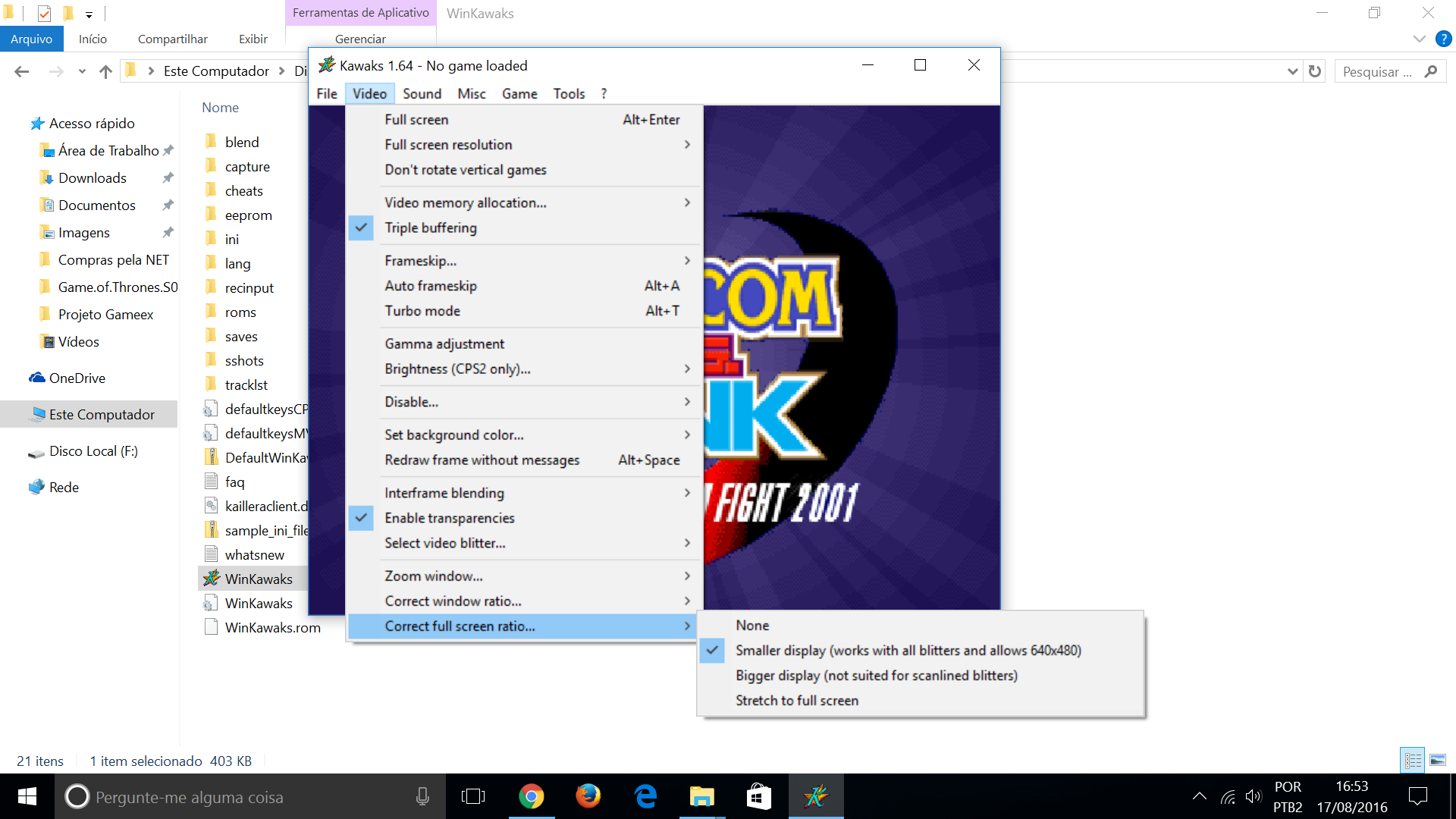This screenshot has height=819, width=1456.
Task: Open the roms folder
Action: point(240,312)
